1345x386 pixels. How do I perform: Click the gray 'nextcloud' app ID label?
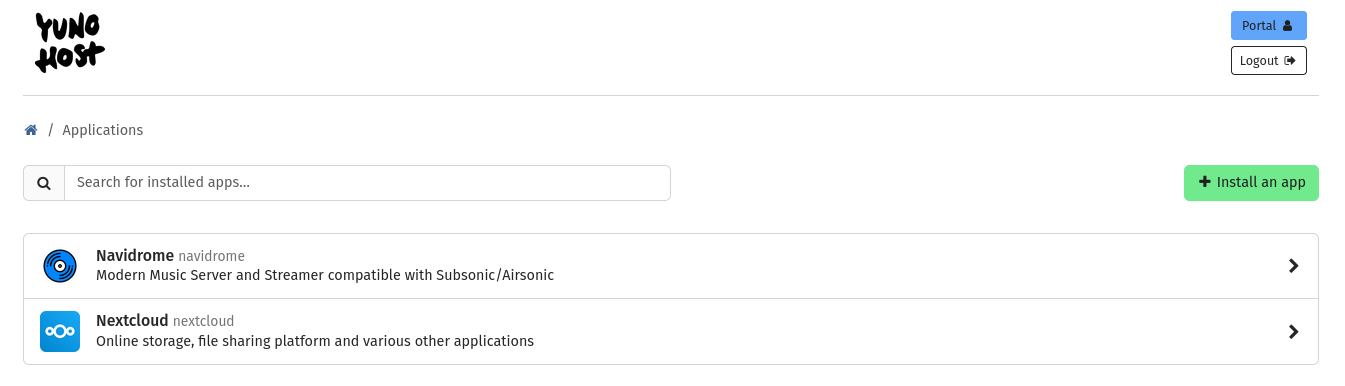(203, 322)
